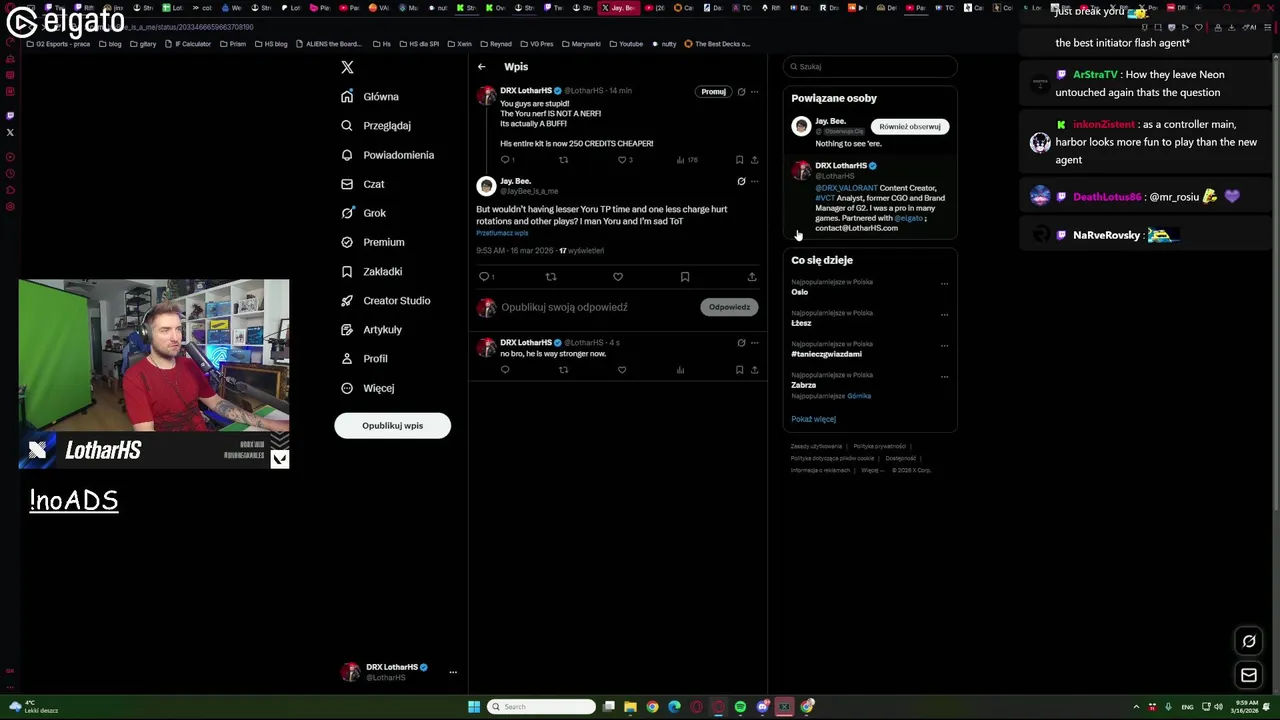Open the #tanieczgwiazdami trend
This screenshot has height=720, width=1280.
click(x=826, y=354)
